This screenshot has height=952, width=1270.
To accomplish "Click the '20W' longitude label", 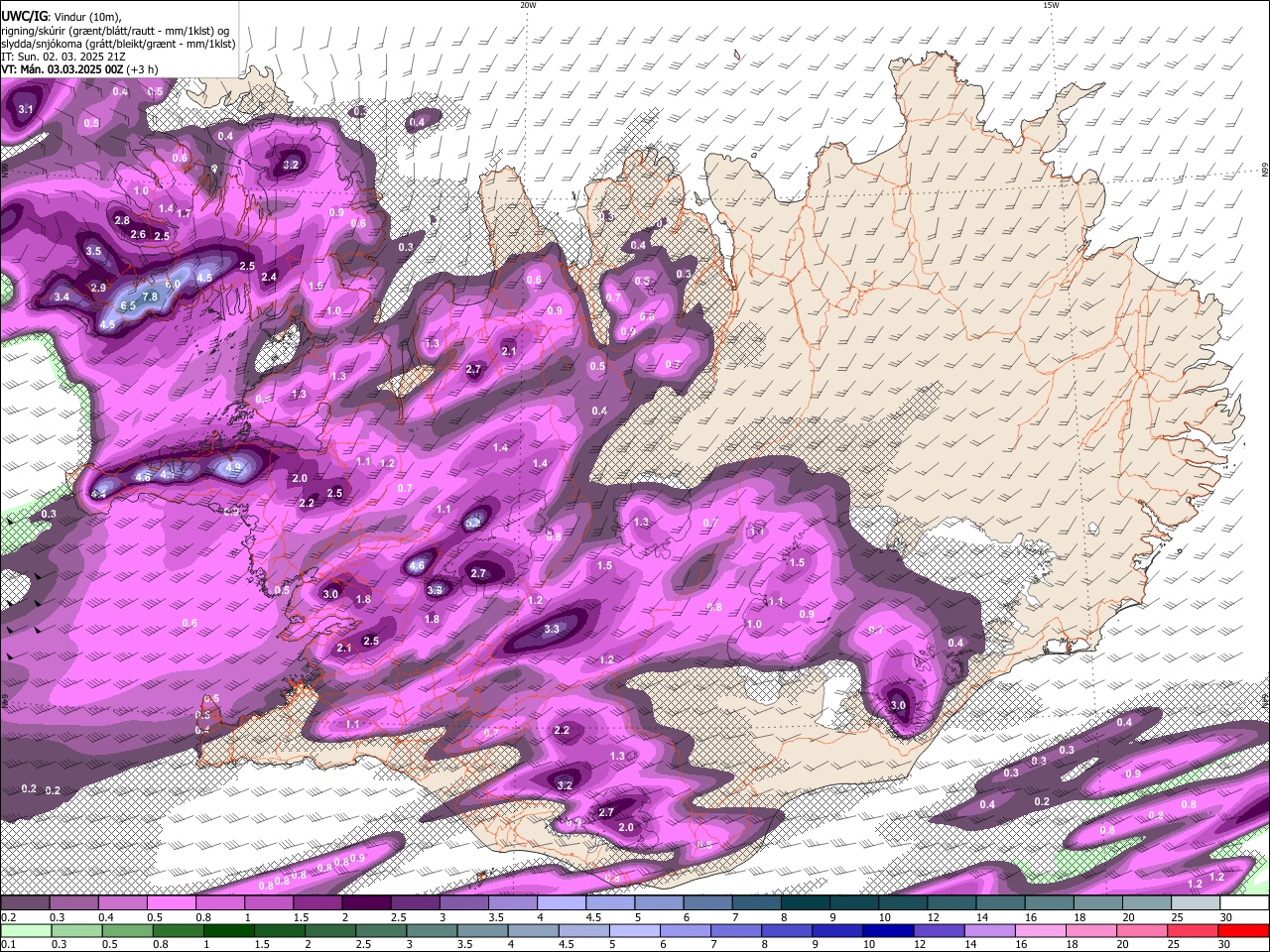I will 528,5.
